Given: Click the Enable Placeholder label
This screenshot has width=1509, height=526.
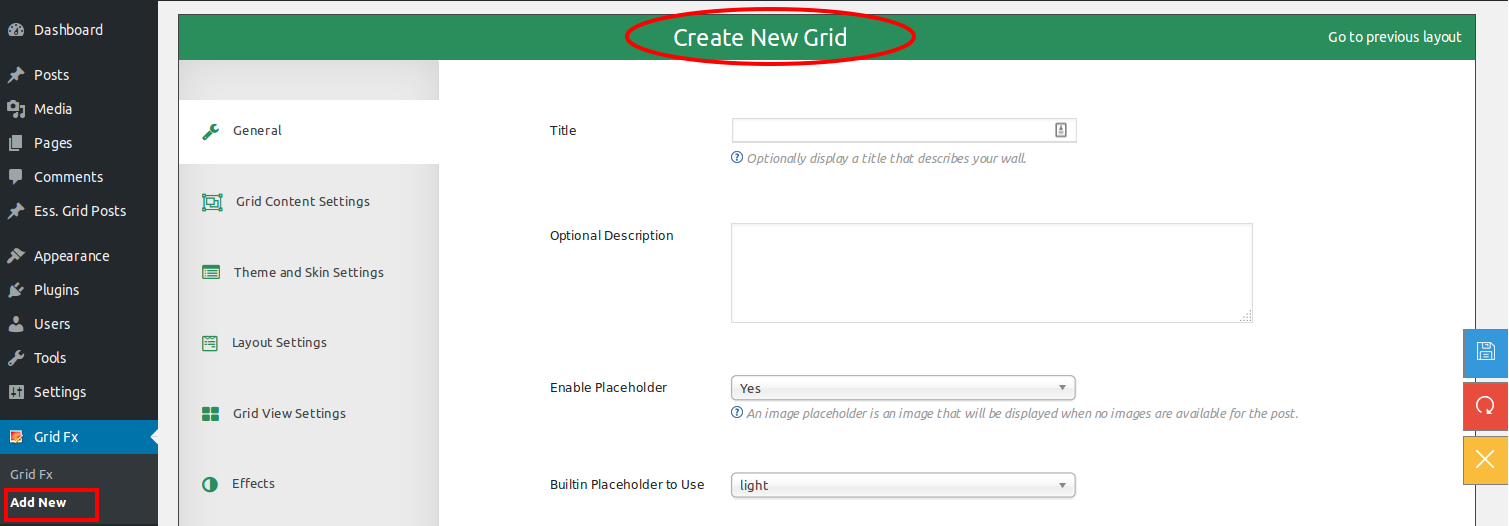Looking at the screenshot, I should (608, 388).
